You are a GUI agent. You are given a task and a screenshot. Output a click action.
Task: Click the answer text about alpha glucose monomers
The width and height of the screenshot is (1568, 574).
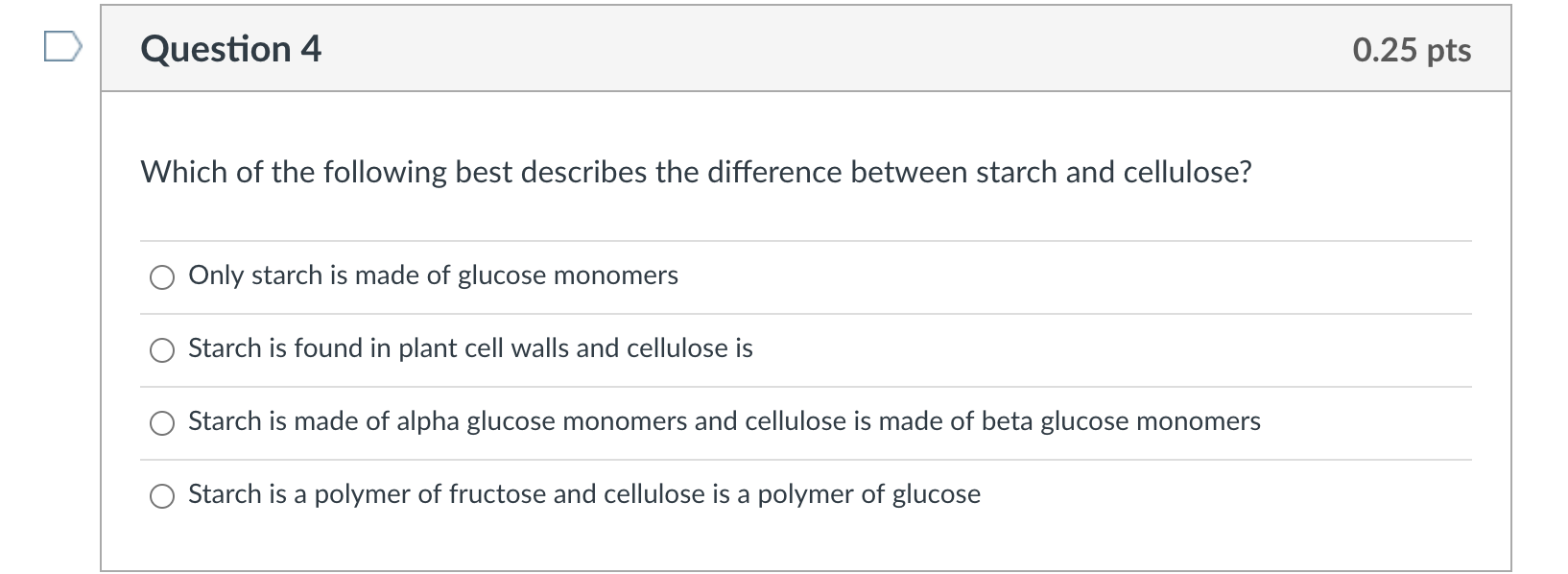(724, 421)
